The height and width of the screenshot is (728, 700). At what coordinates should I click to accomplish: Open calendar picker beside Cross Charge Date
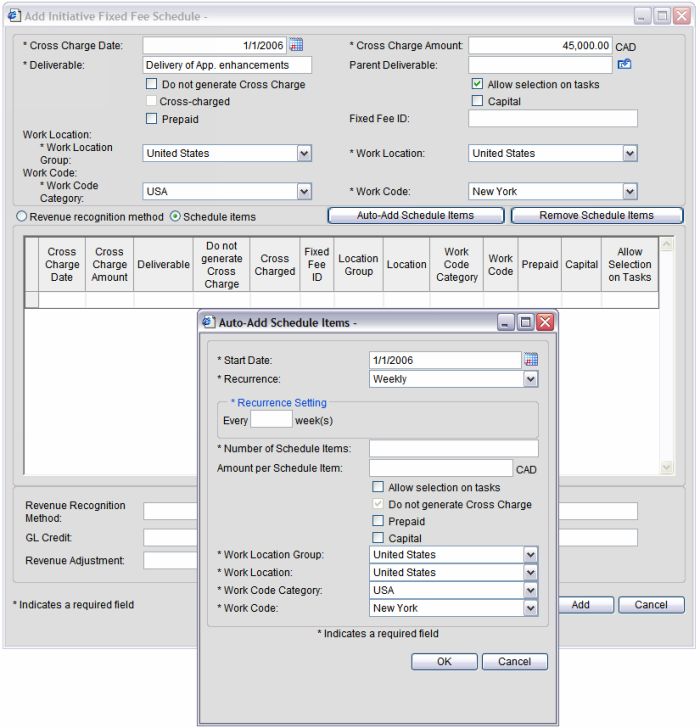(x=296, y=45)
